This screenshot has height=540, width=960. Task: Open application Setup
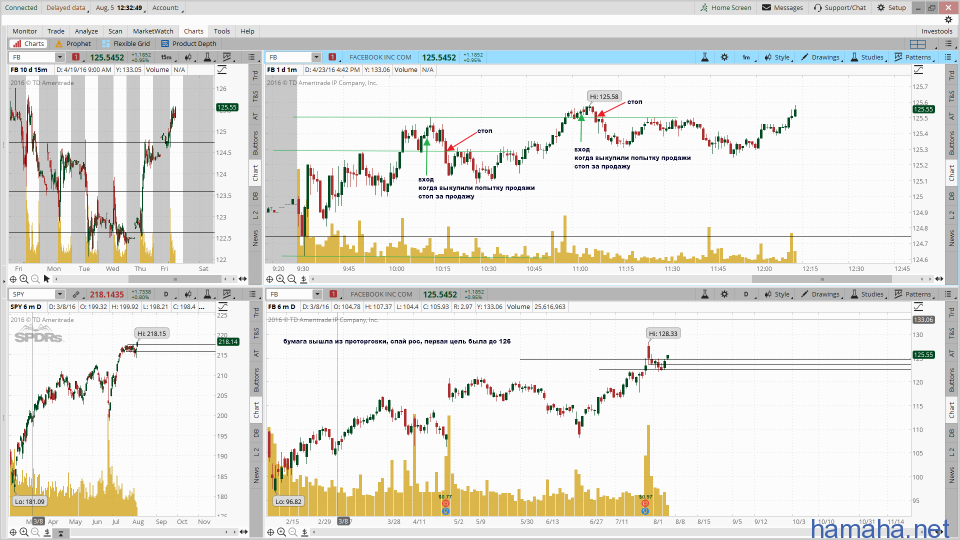891,7
